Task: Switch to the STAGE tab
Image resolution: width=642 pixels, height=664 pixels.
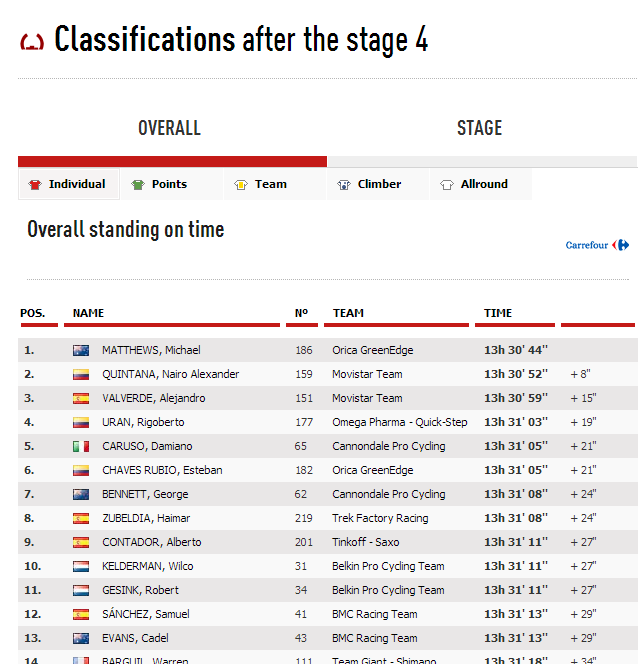Action: click(x=479, y=128)
